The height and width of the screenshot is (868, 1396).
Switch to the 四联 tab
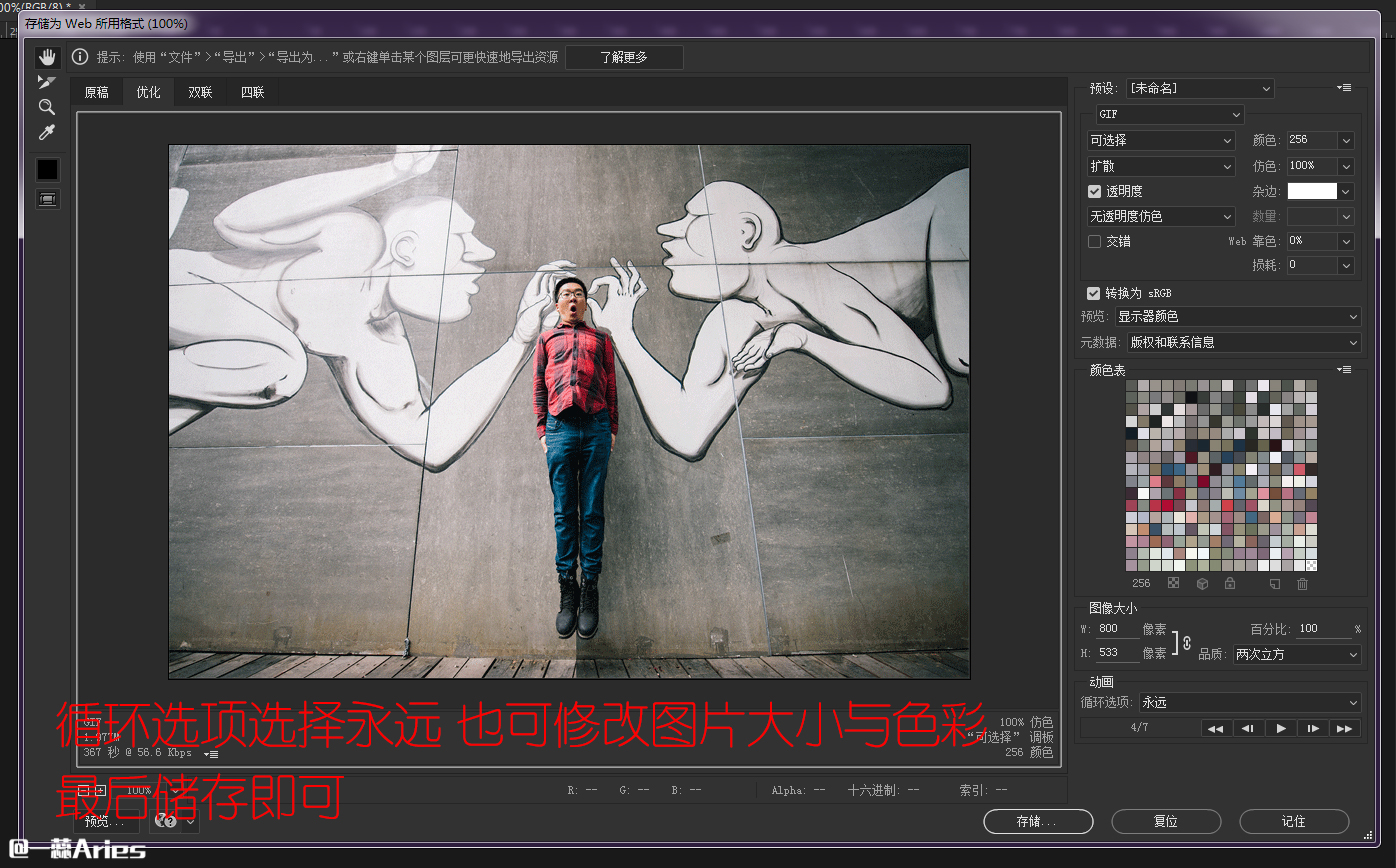point(253,92)
